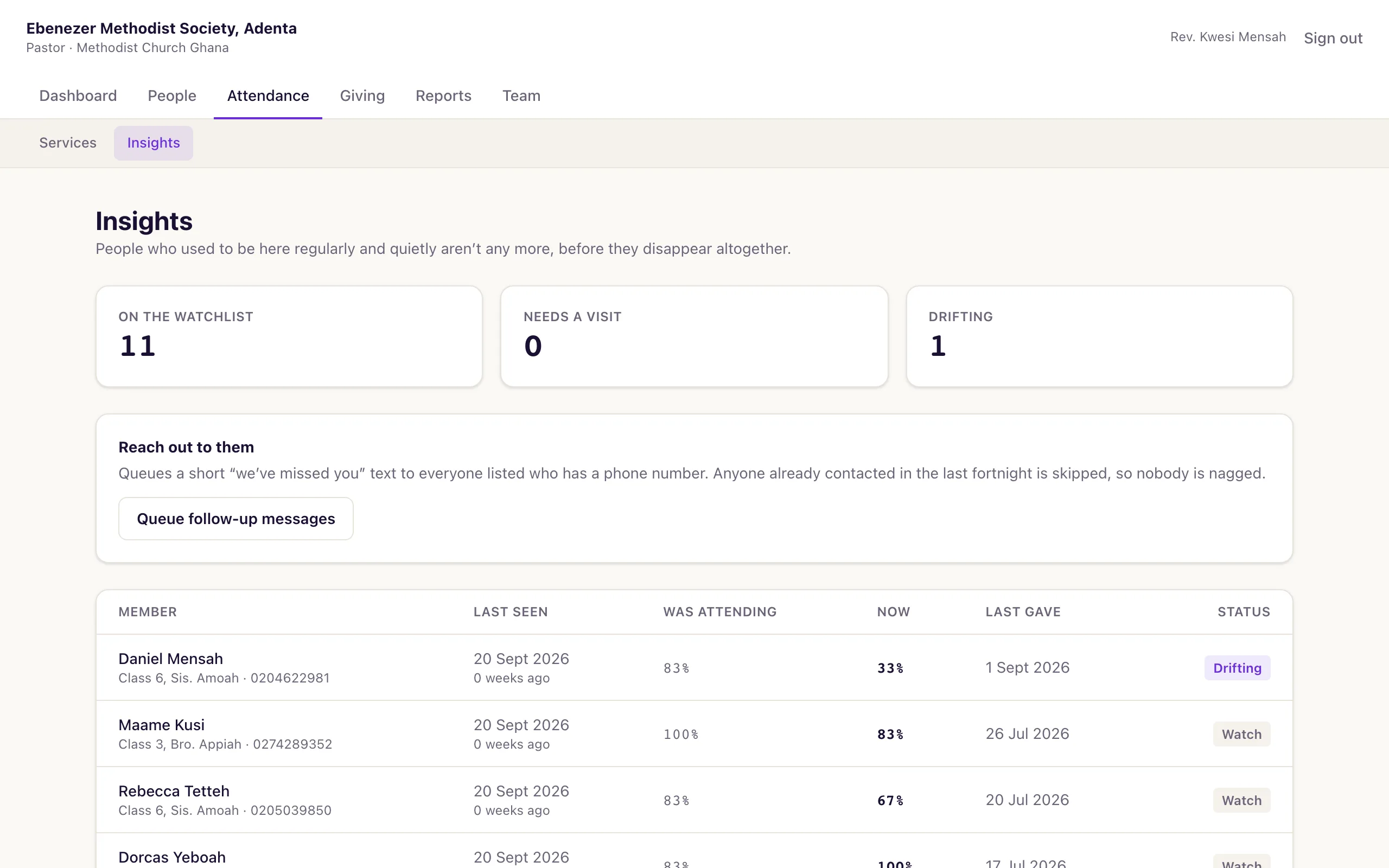Open the Team tab
The image size is (1389, 868).
(521, 95)
